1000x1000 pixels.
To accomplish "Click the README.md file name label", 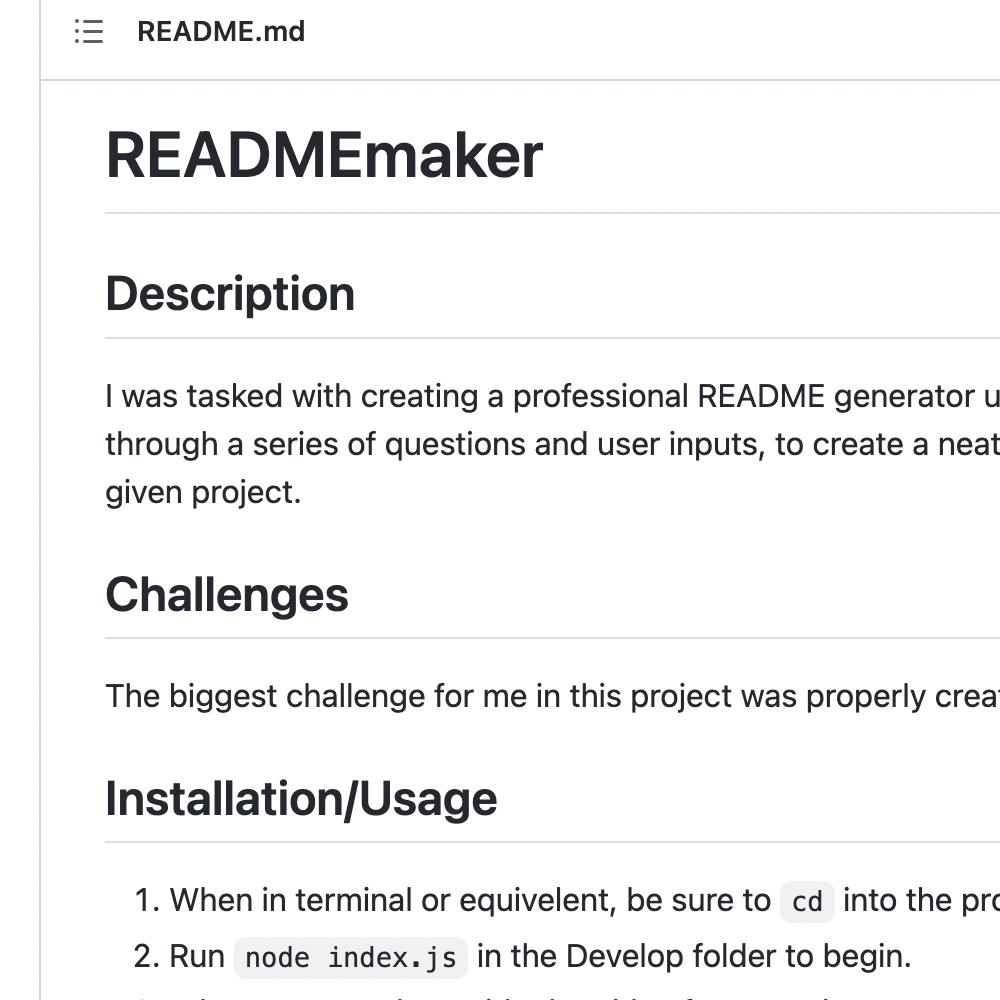I will (x=221, y=32).
